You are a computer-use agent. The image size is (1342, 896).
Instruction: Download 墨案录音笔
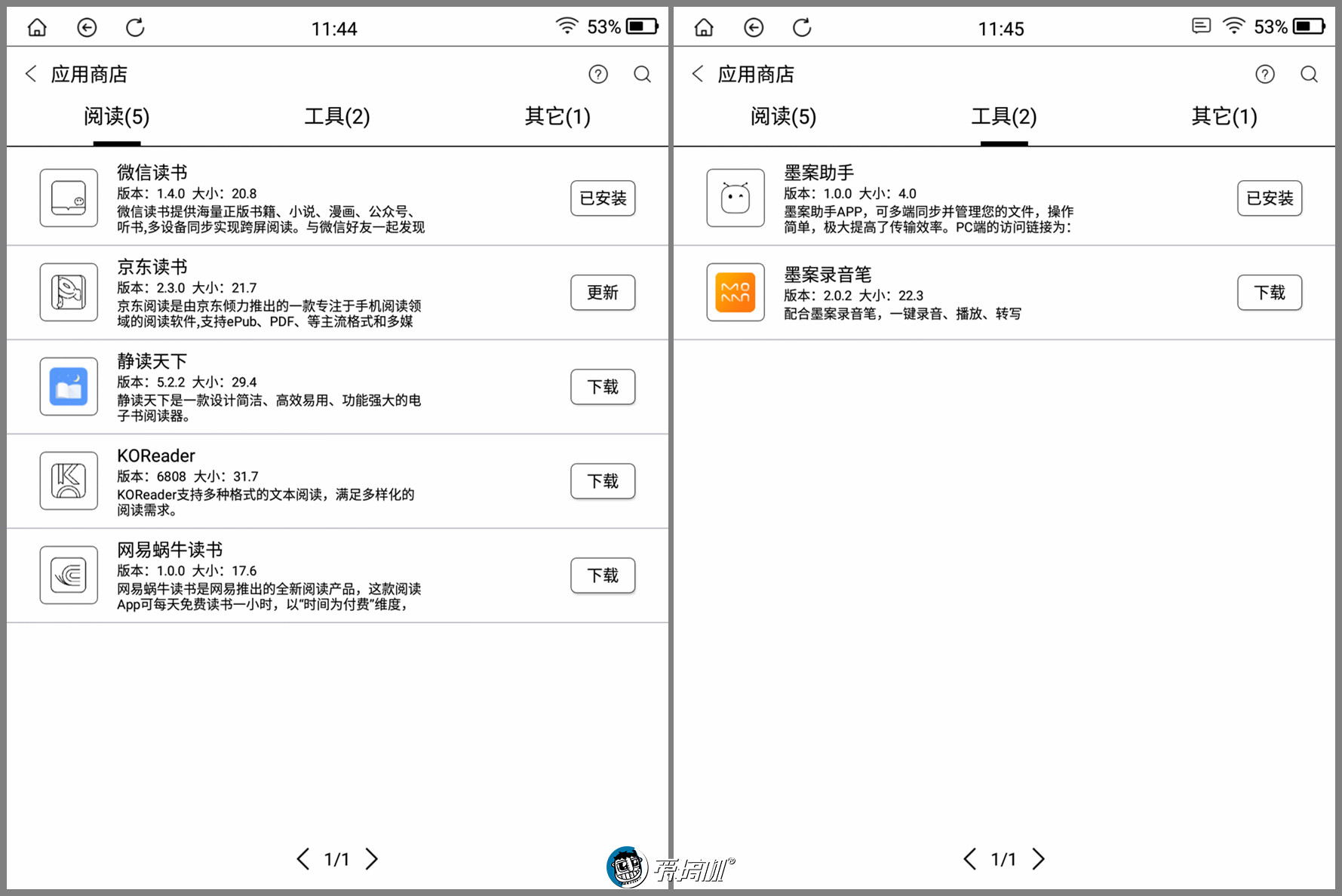coord(1270,293)
